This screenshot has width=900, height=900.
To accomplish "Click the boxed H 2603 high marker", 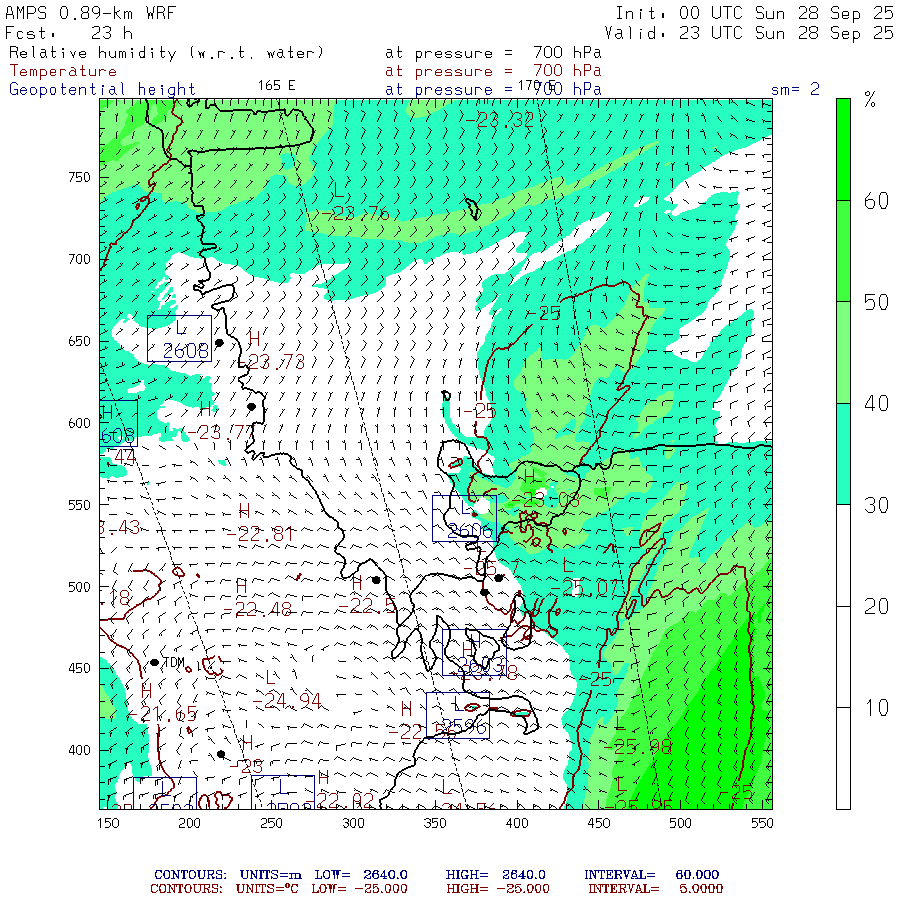I will (x=472, y=652).
